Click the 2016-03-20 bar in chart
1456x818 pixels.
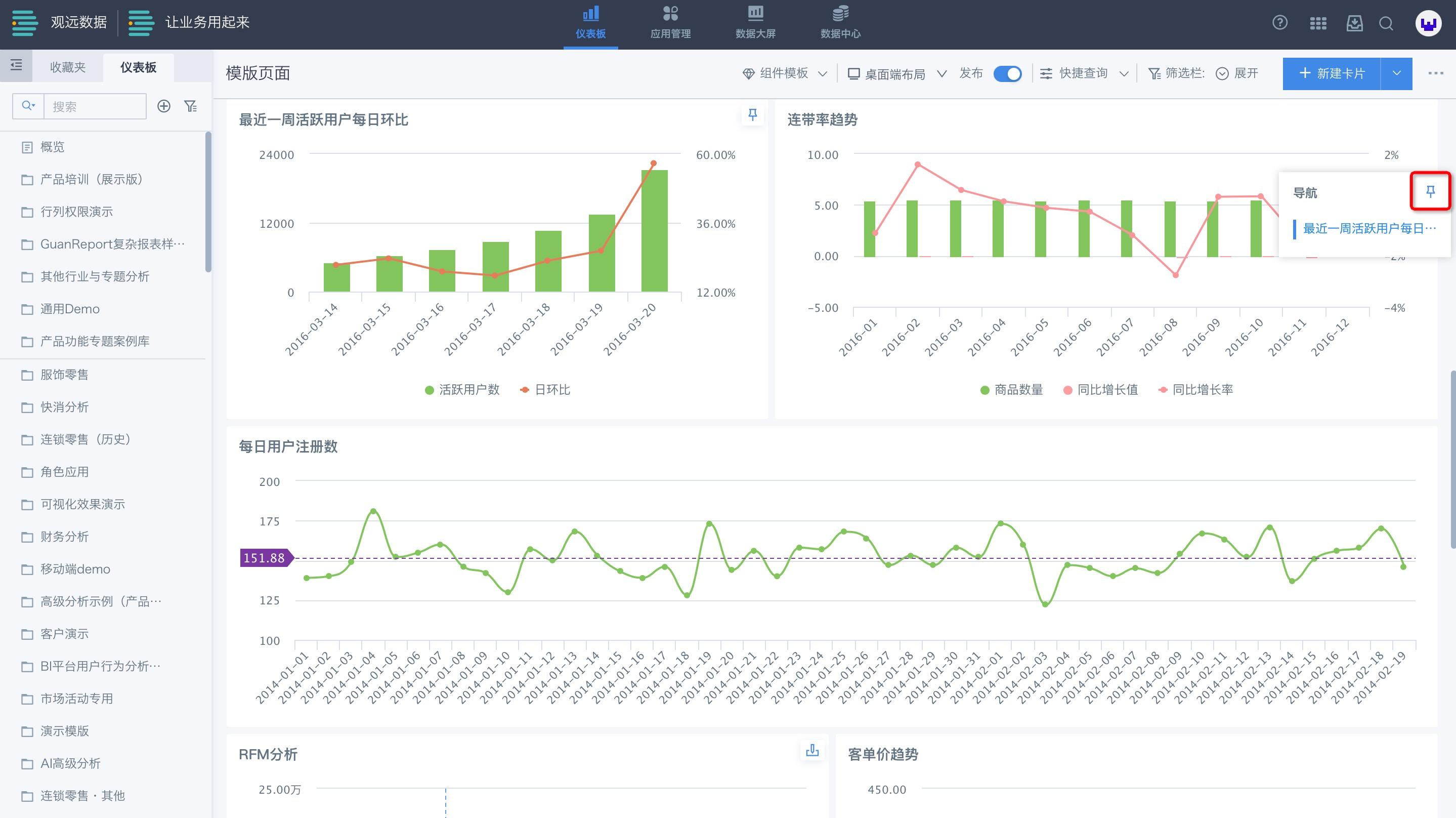tap(655, 231)
